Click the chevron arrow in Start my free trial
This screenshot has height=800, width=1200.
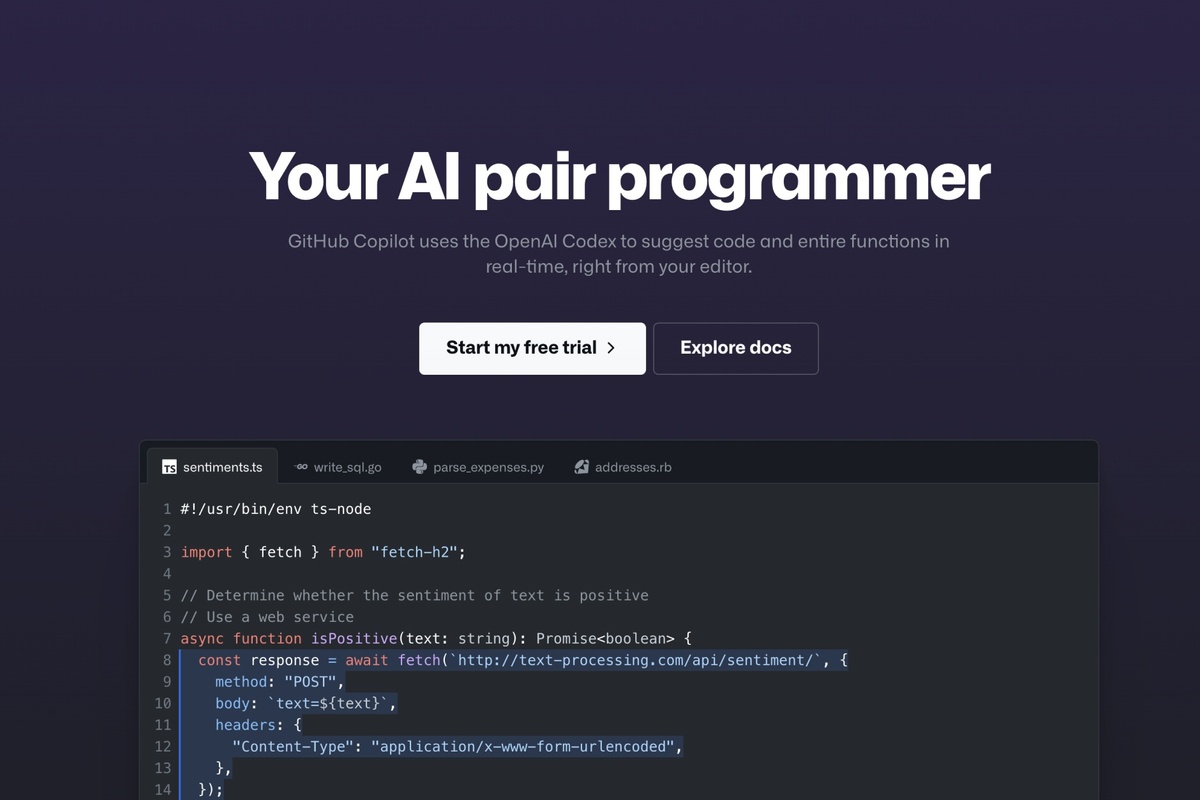[x=611, y=348]
